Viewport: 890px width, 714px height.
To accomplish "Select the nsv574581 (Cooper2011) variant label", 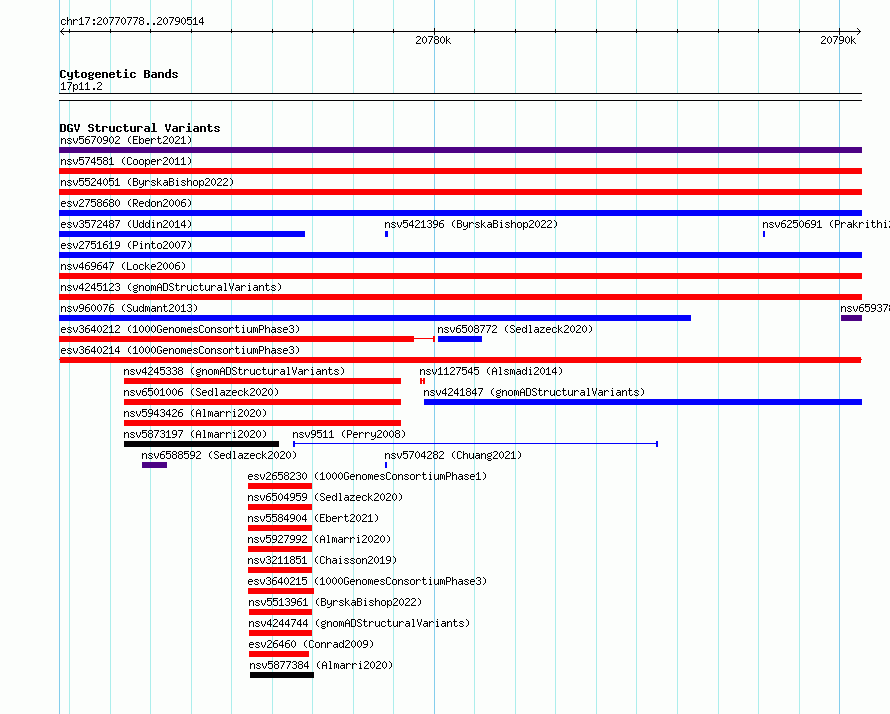I will click(x=126, y=161).
